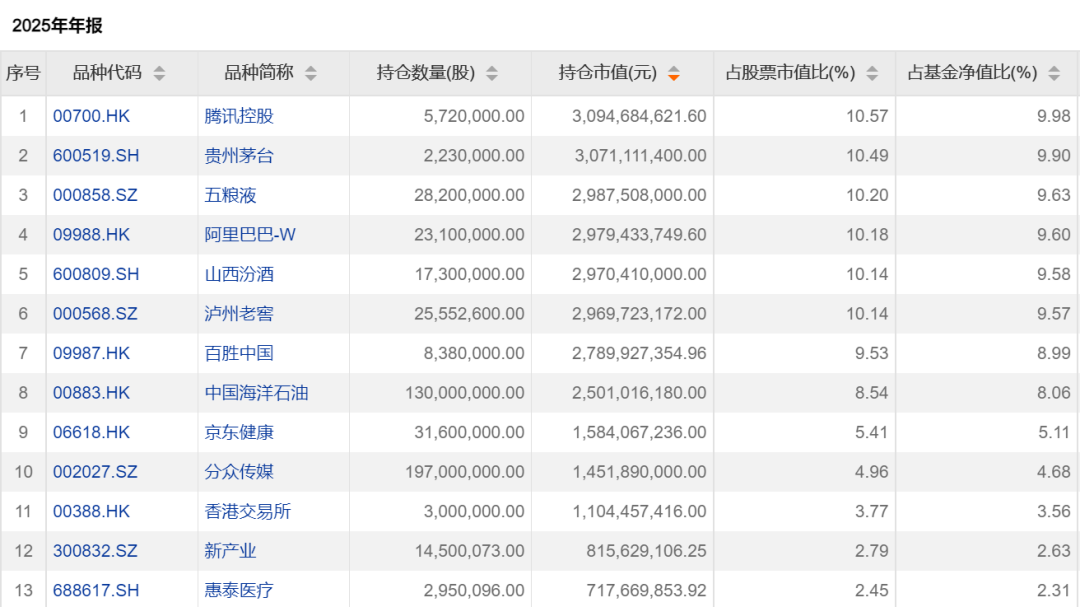1080x607 pixels.
Task: Select market value 3,094,684,621.60
Action: coord(639,116)
